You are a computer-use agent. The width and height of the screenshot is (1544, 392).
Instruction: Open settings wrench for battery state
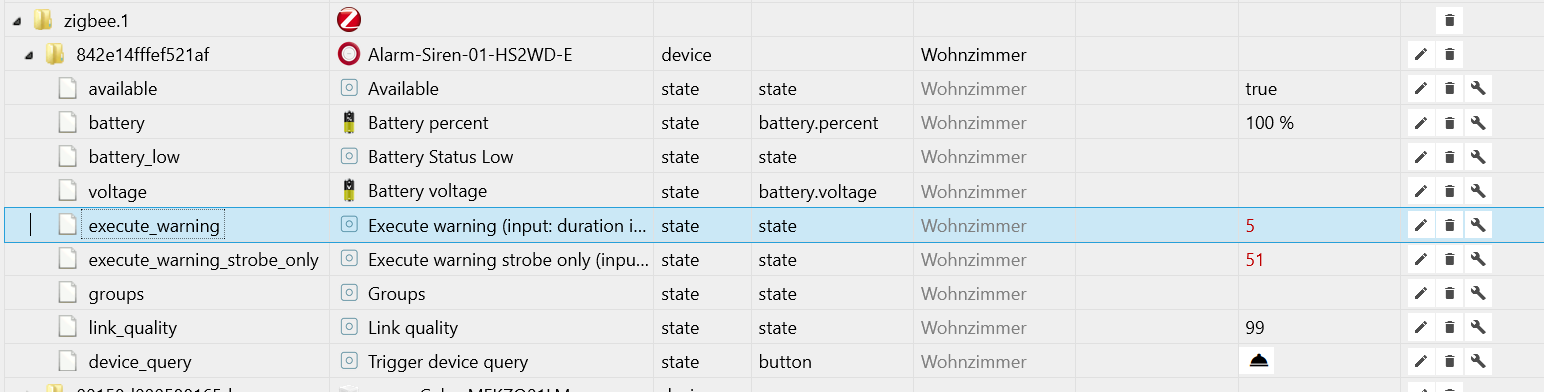coord(1478,123)
